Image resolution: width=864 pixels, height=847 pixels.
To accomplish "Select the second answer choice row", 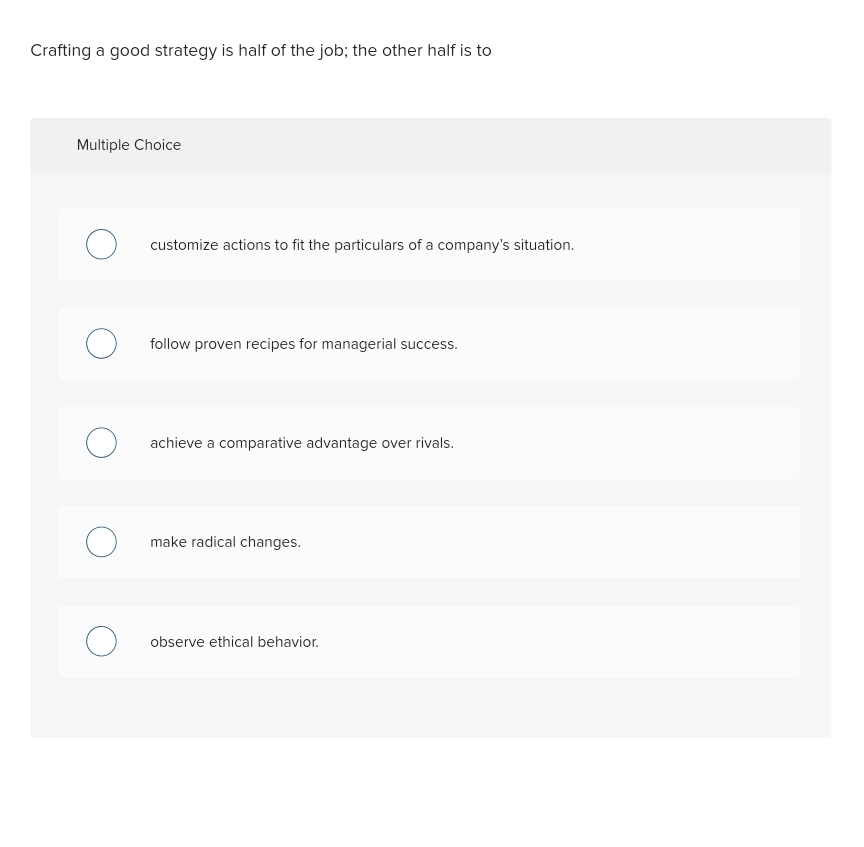I will (428, 343).
